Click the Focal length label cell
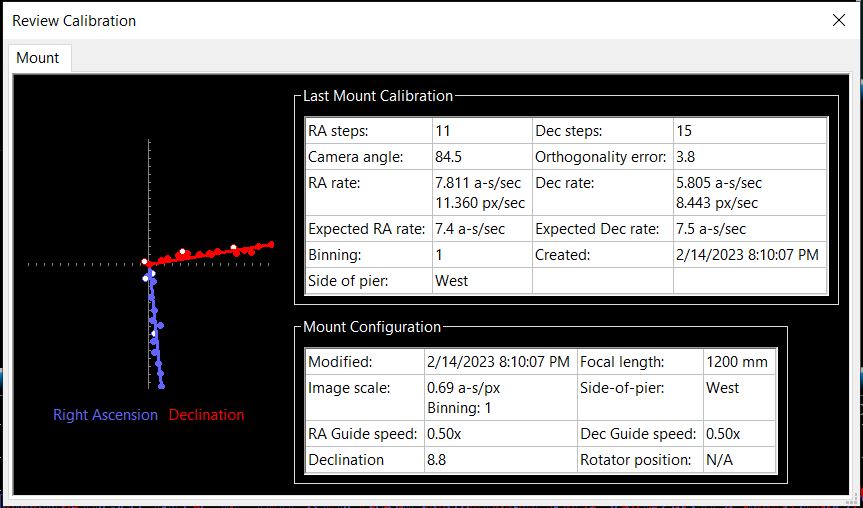The image size is (863, 508). tap(640, 362)
